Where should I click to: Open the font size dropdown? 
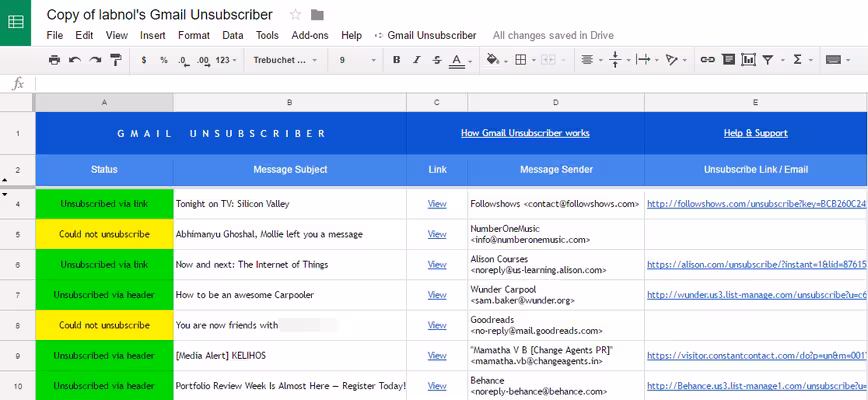point(358,60)
